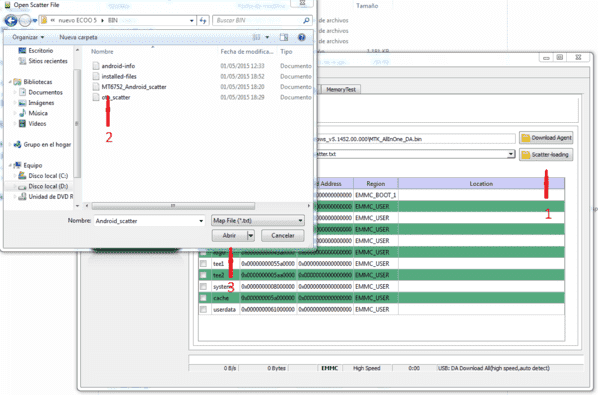
Task: Click the folder icon on the Download Agent button
Action: click(526, 138)
